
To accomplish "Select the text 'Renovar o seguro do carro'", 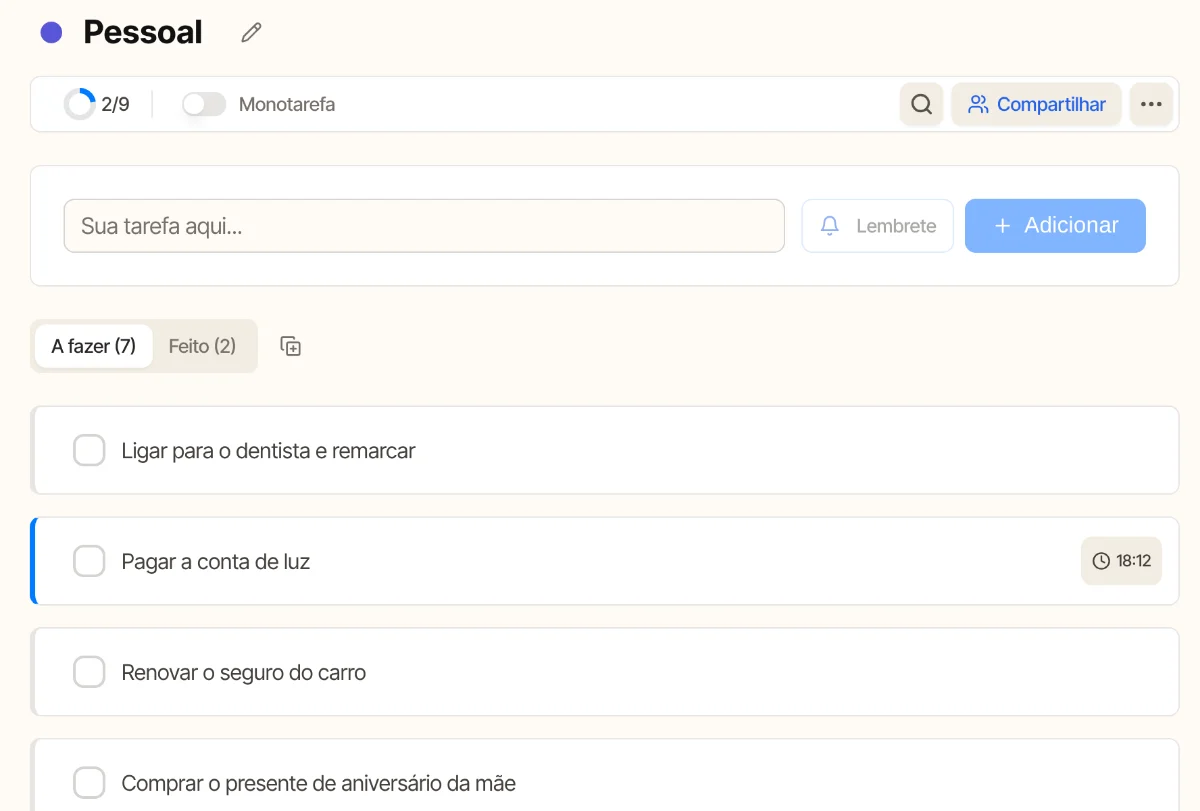I will click(x=244, y=673).
